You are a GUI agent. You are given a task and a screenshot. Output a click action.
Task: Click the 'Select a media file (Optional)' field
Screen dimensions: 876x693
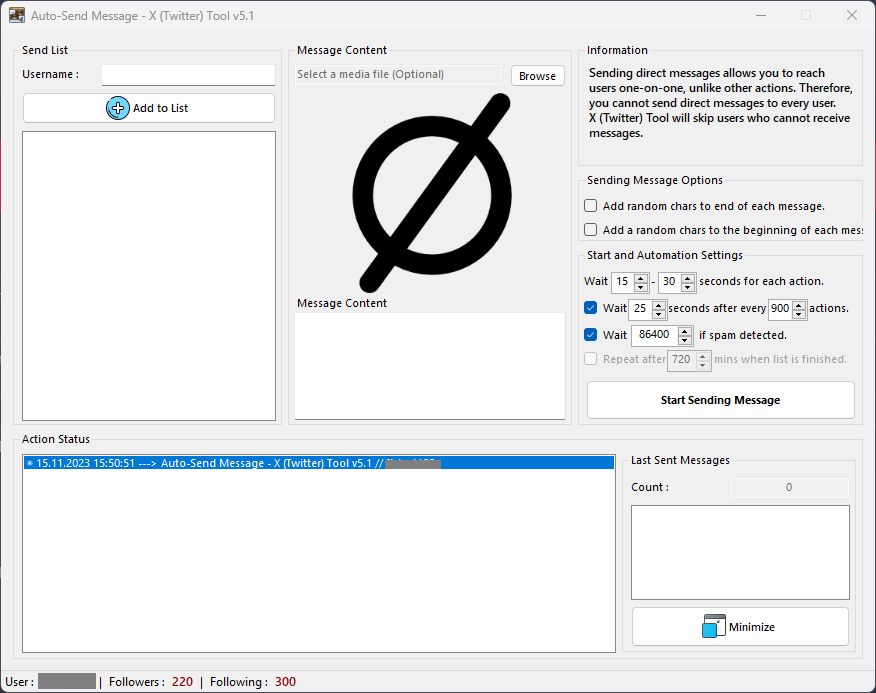(398, 75)
